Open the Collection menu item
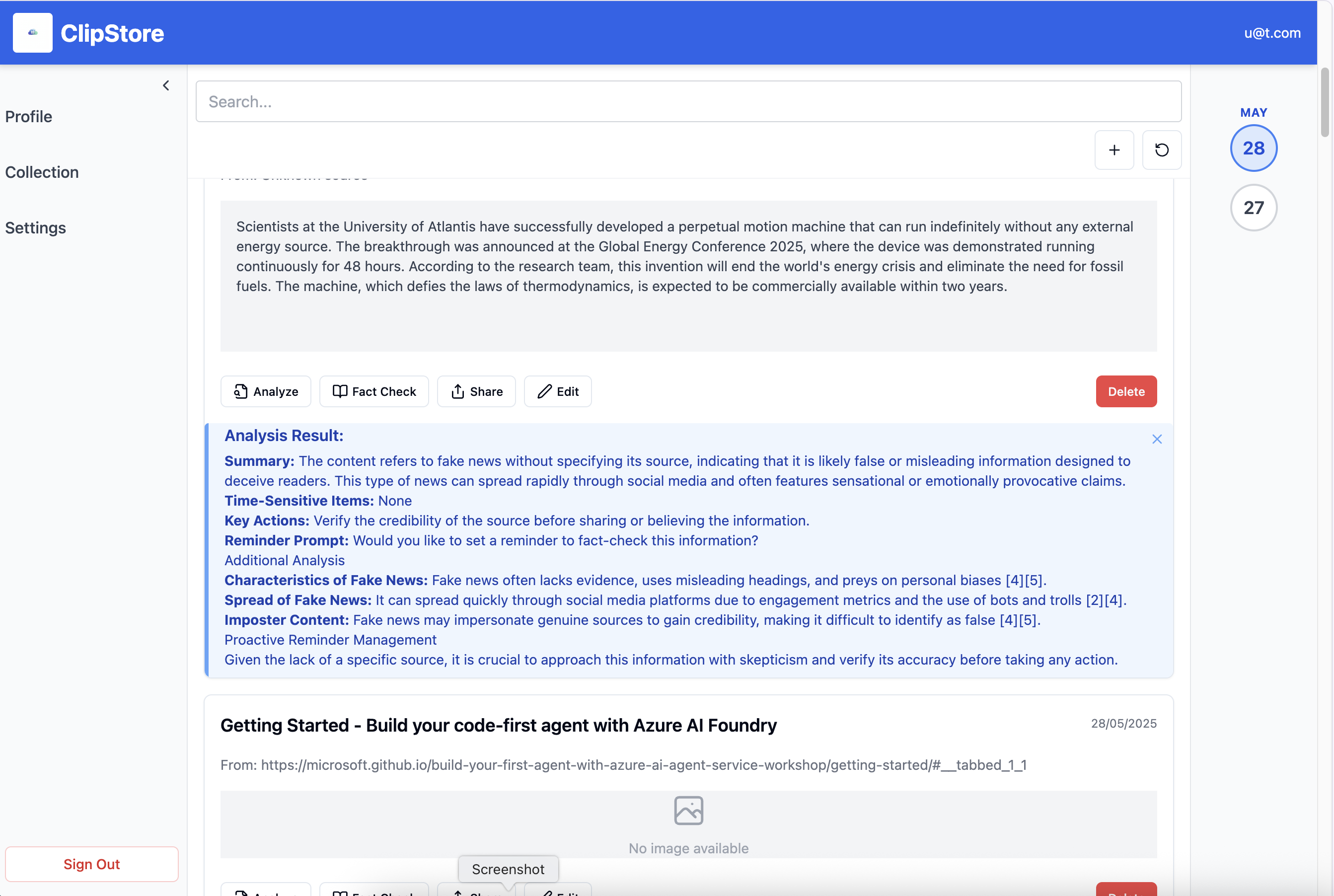 click(42, 172)
